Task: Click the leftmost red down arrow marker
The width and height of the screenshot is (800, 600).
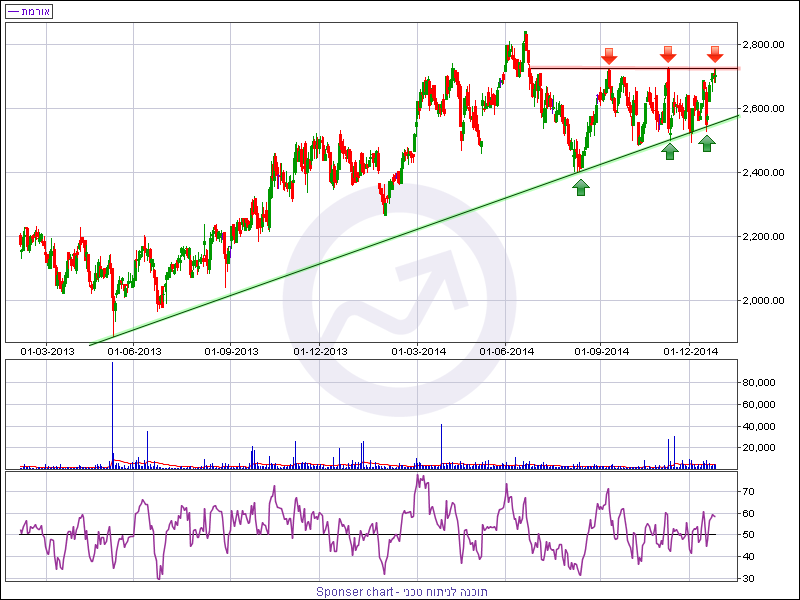Action: click(609, 55)
